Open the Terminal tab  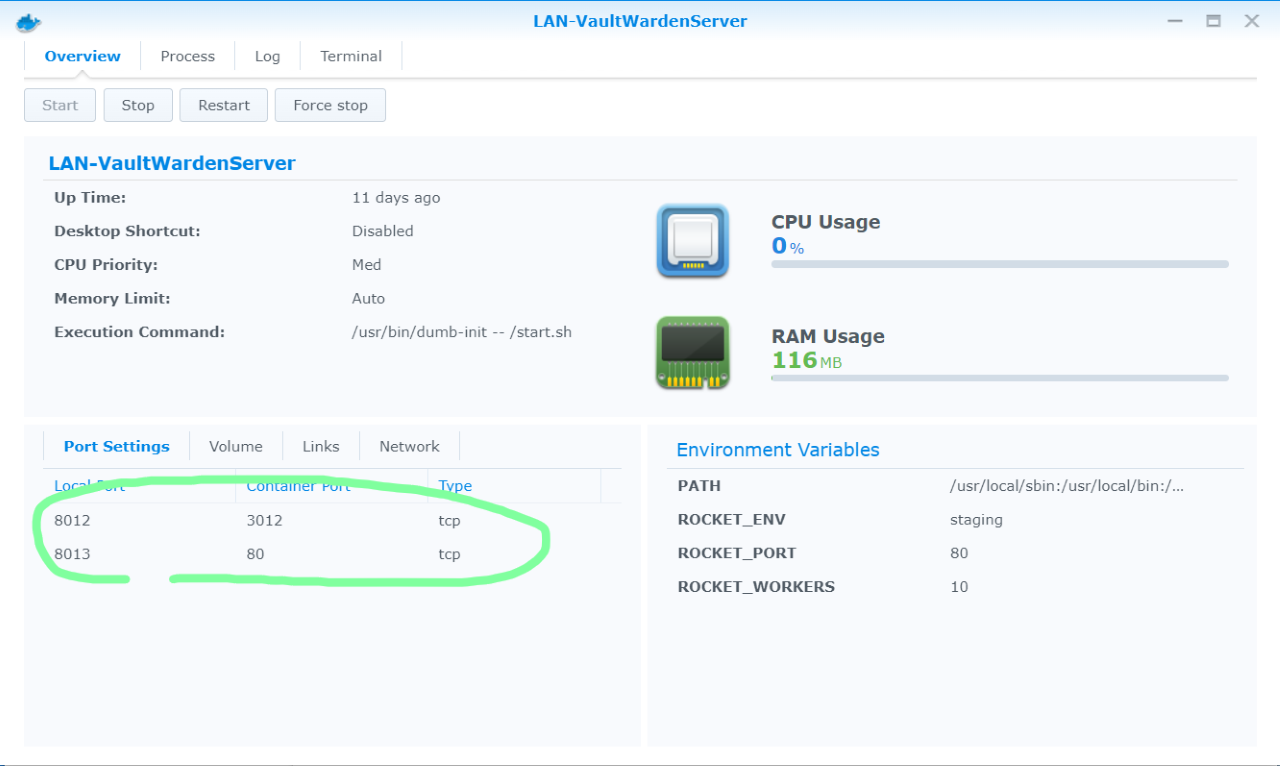[x=351, y=56]
